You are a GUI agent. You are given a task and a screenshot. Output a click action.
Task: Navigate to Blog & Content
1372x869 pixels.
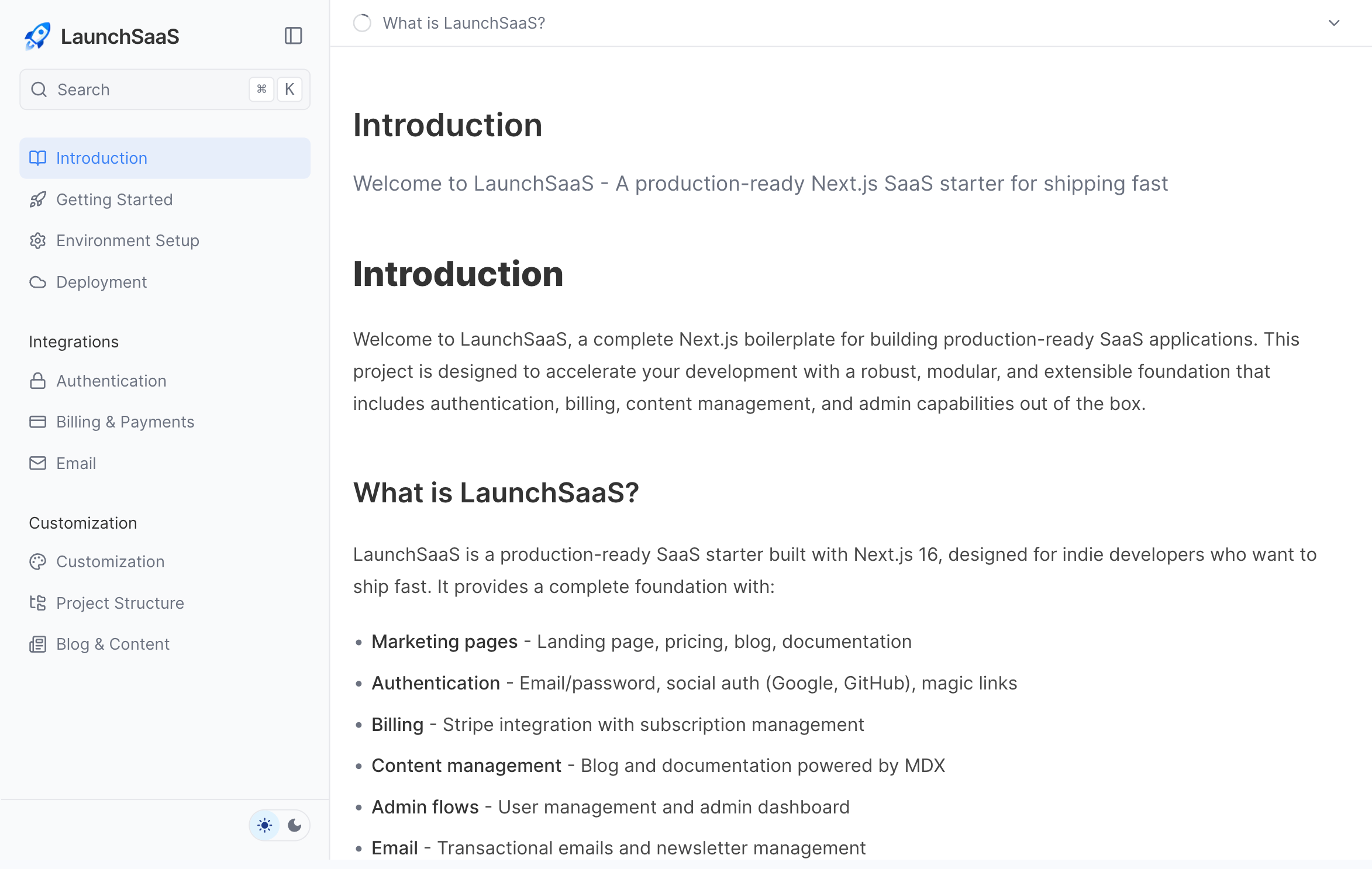pos(112,644)
